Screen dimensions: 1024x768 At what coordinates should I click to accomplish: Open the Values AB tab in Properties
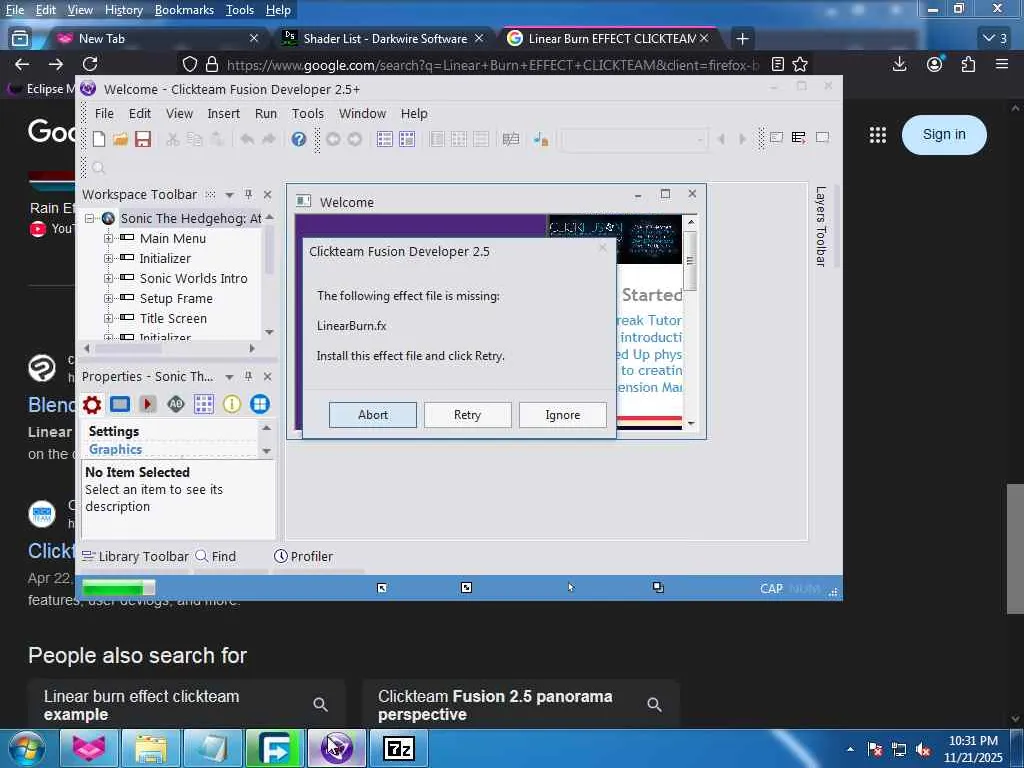point(176,404)
